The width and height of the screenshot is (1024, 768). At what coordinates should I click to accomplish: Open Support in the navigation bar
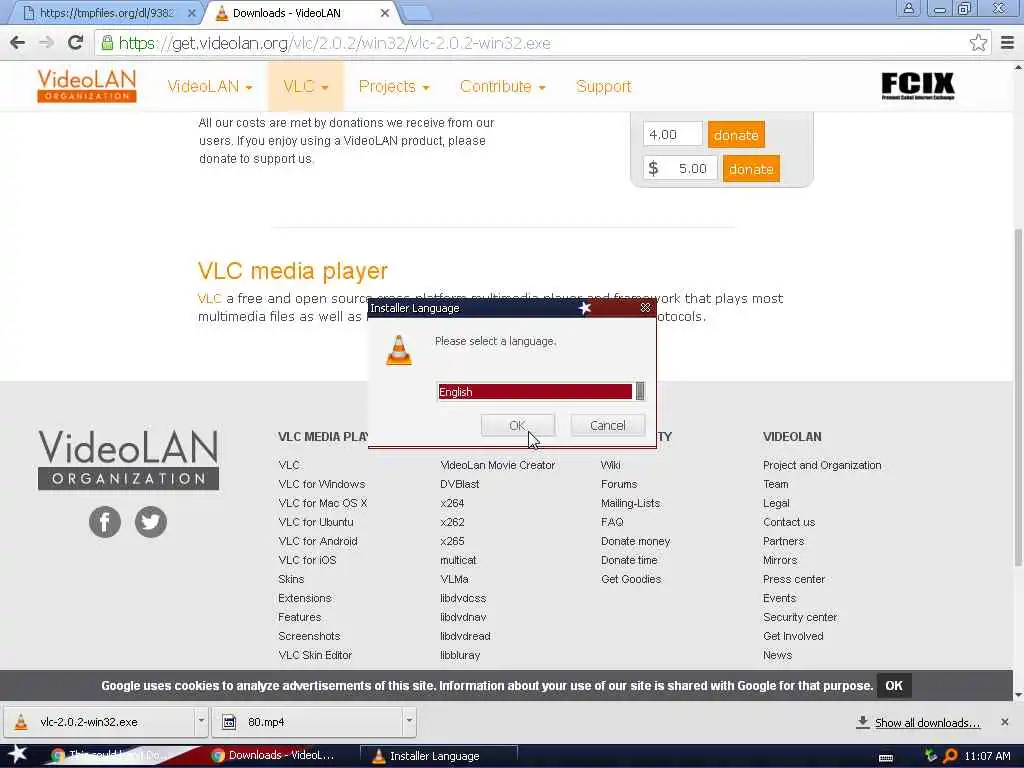click(x=603, y=86)
